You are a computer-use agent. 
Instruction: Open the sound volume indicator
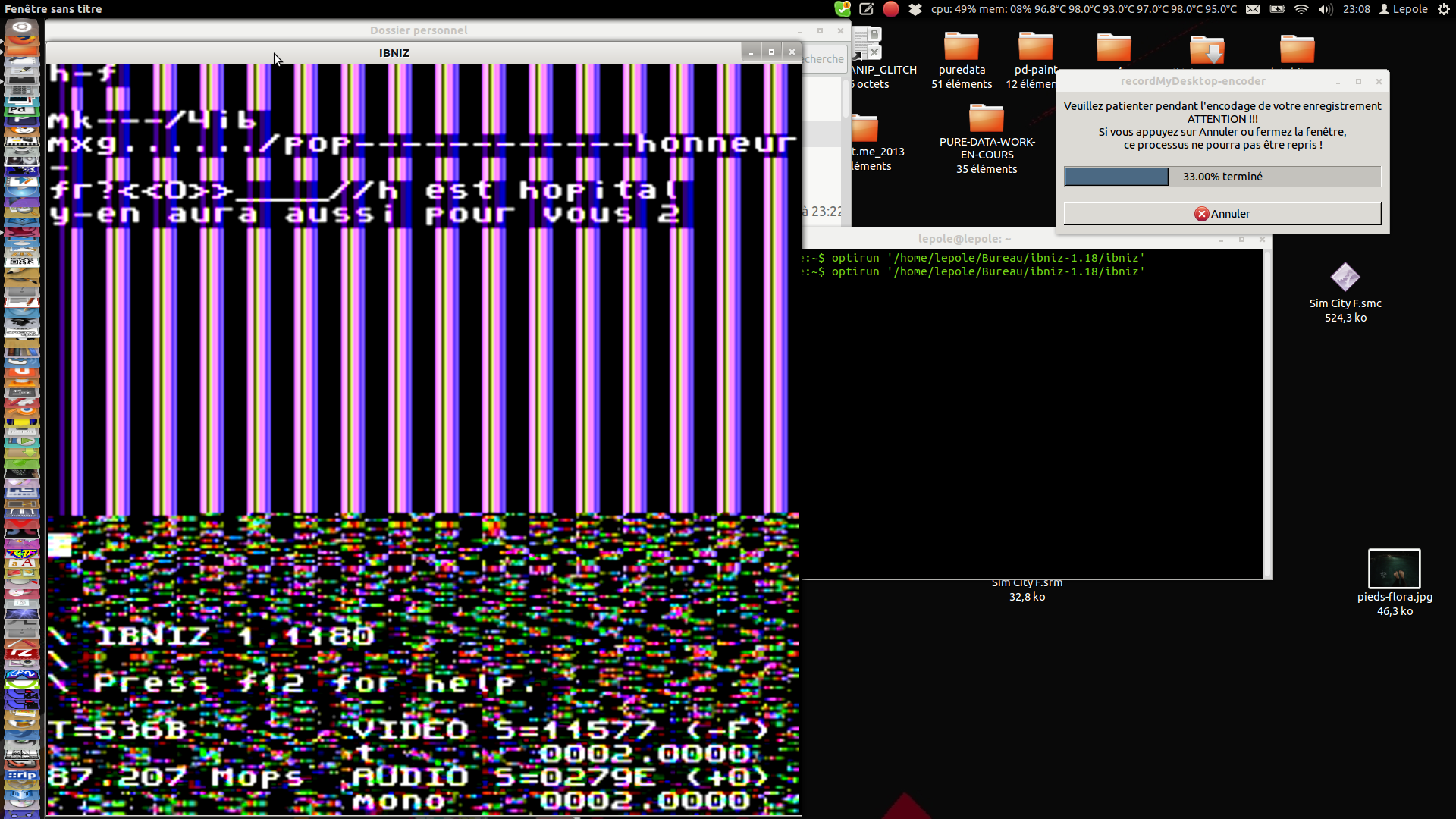1325,9
